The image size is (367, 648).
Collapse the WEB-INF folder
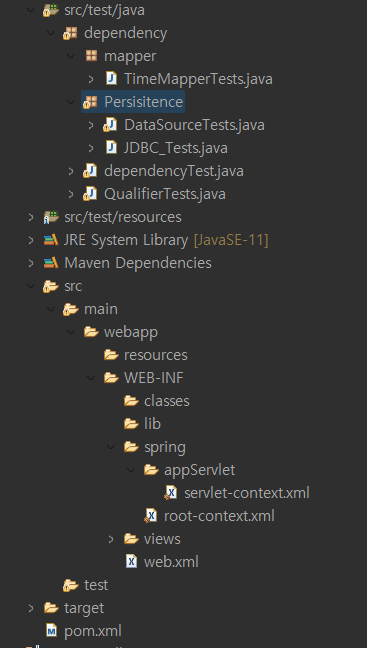click(x=91, y=378)
